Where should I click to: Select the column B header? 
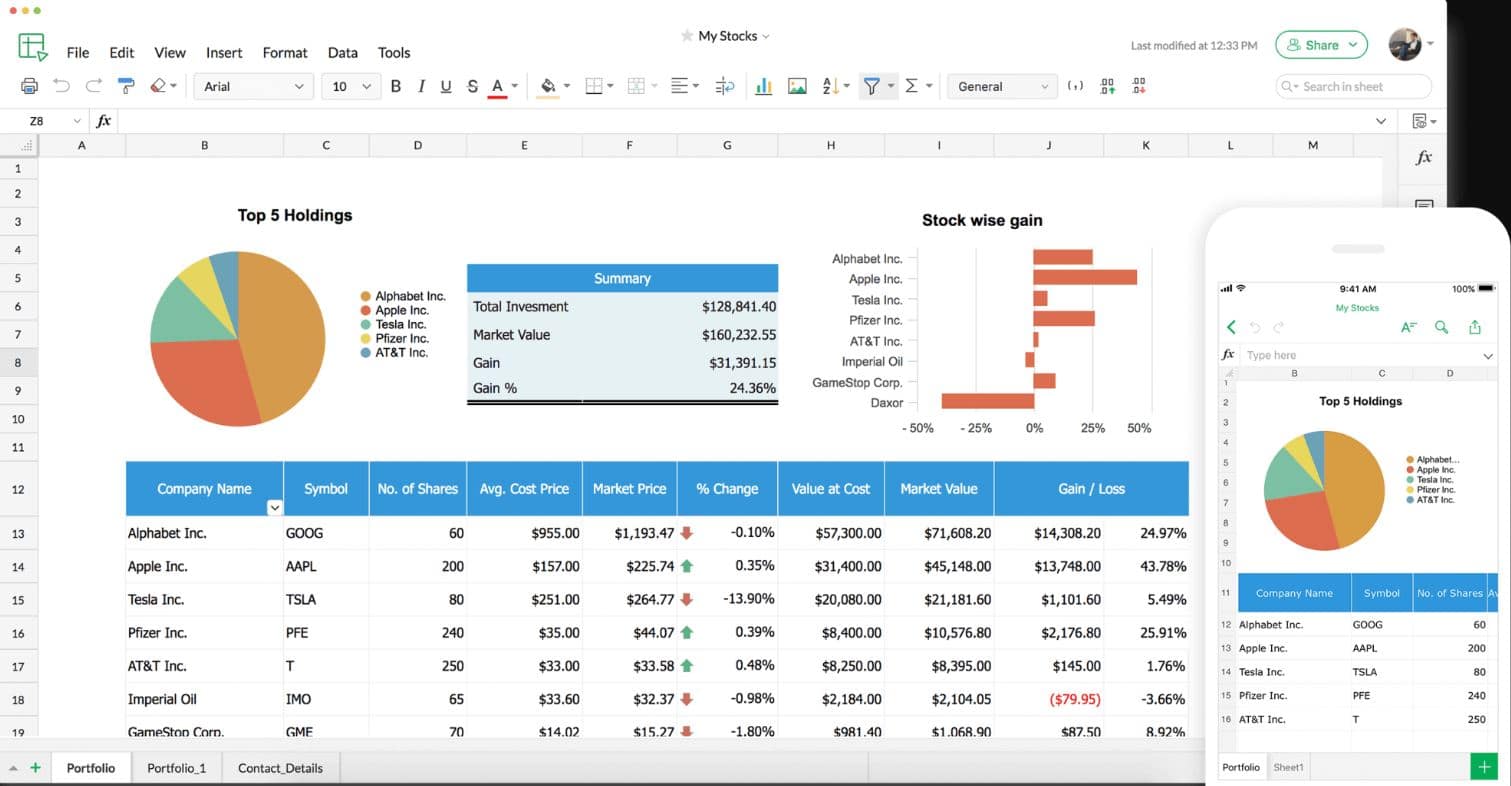click(205, 145)
